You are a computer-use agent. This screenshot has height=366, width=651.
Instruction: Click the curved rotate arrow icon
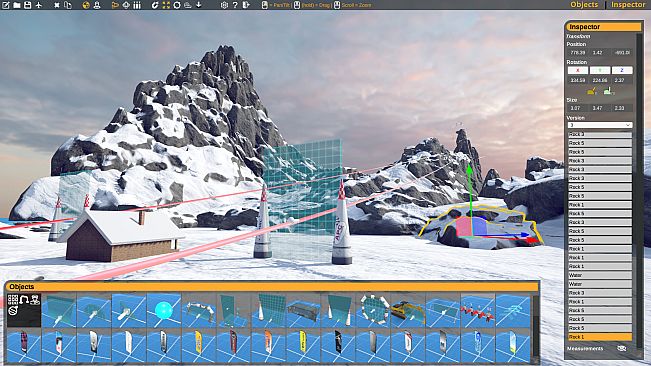[x=155, y=5]
